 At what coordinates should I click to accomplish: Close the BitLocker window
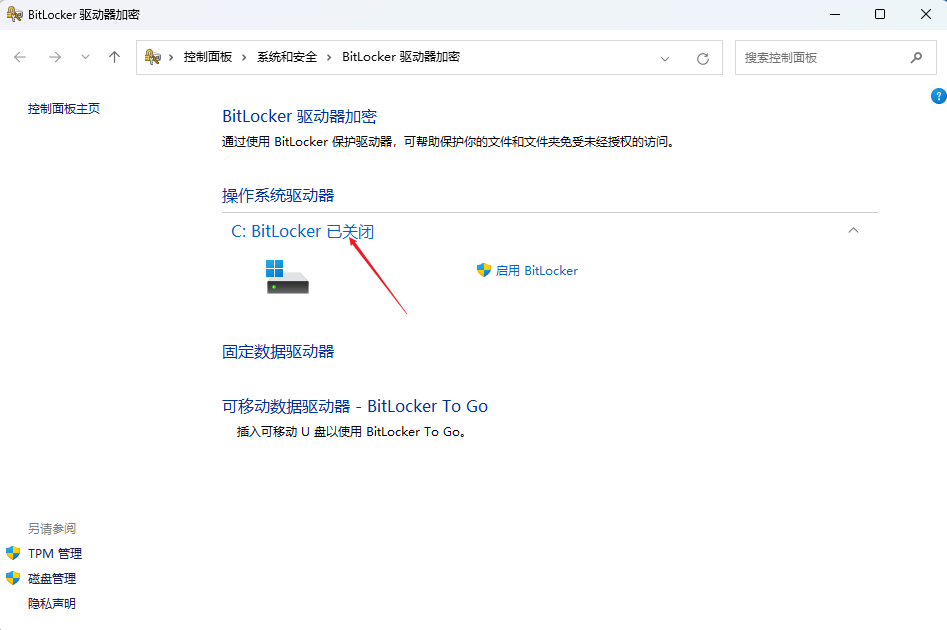925,14
